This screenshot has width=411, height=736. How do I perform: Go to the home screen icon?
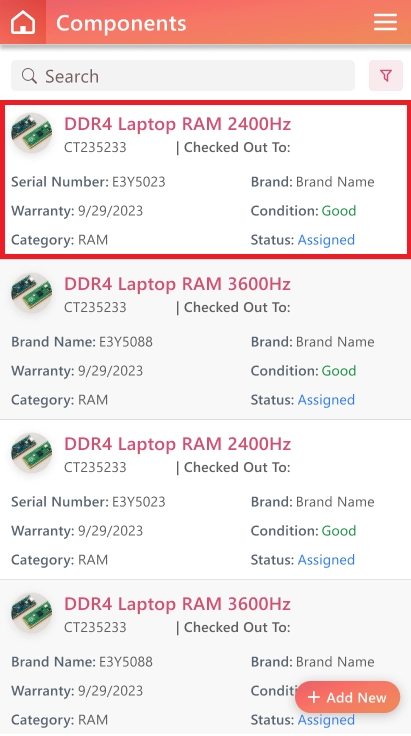23,22
